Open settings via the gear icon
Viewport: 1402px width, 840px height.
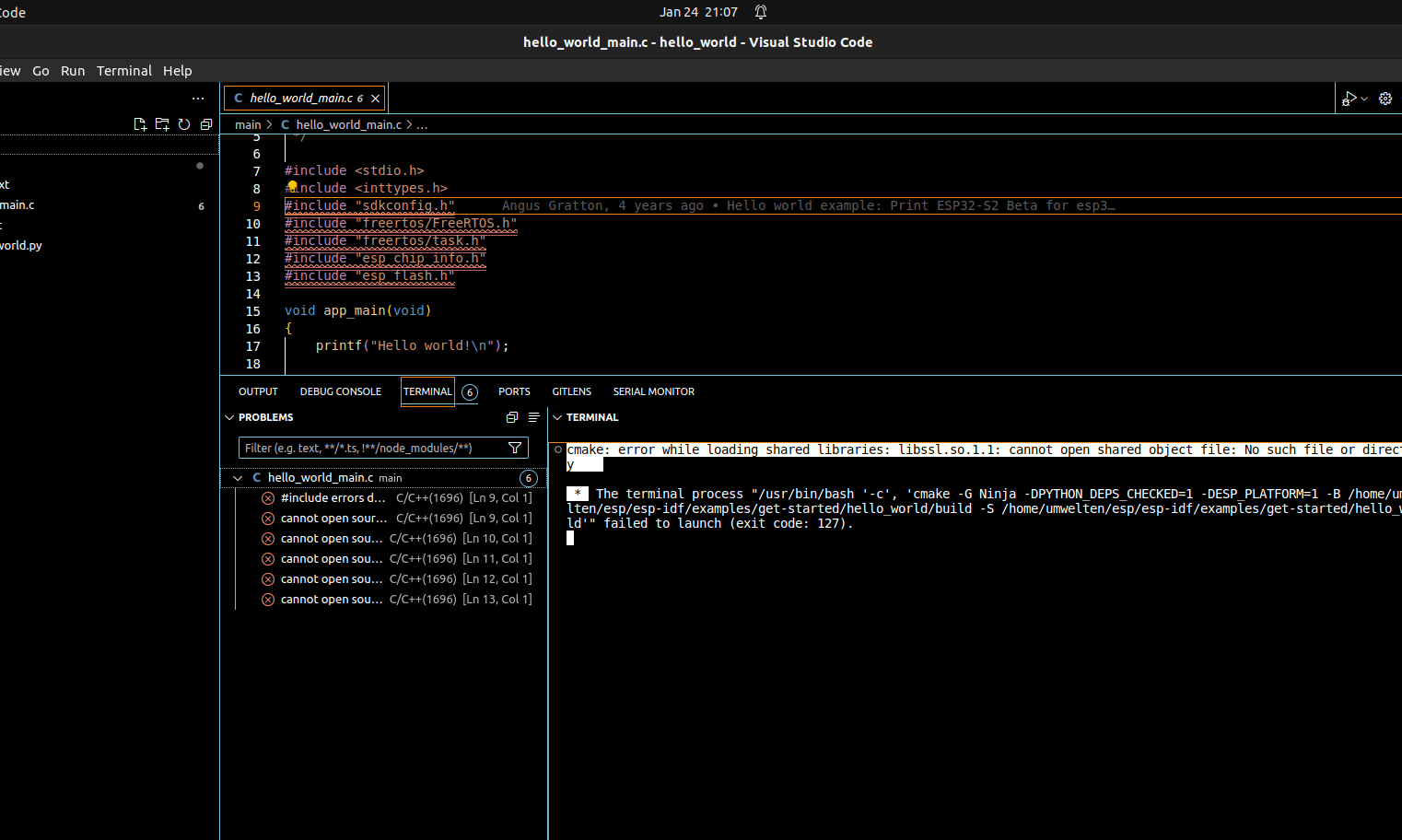(x=1385, y=98)
